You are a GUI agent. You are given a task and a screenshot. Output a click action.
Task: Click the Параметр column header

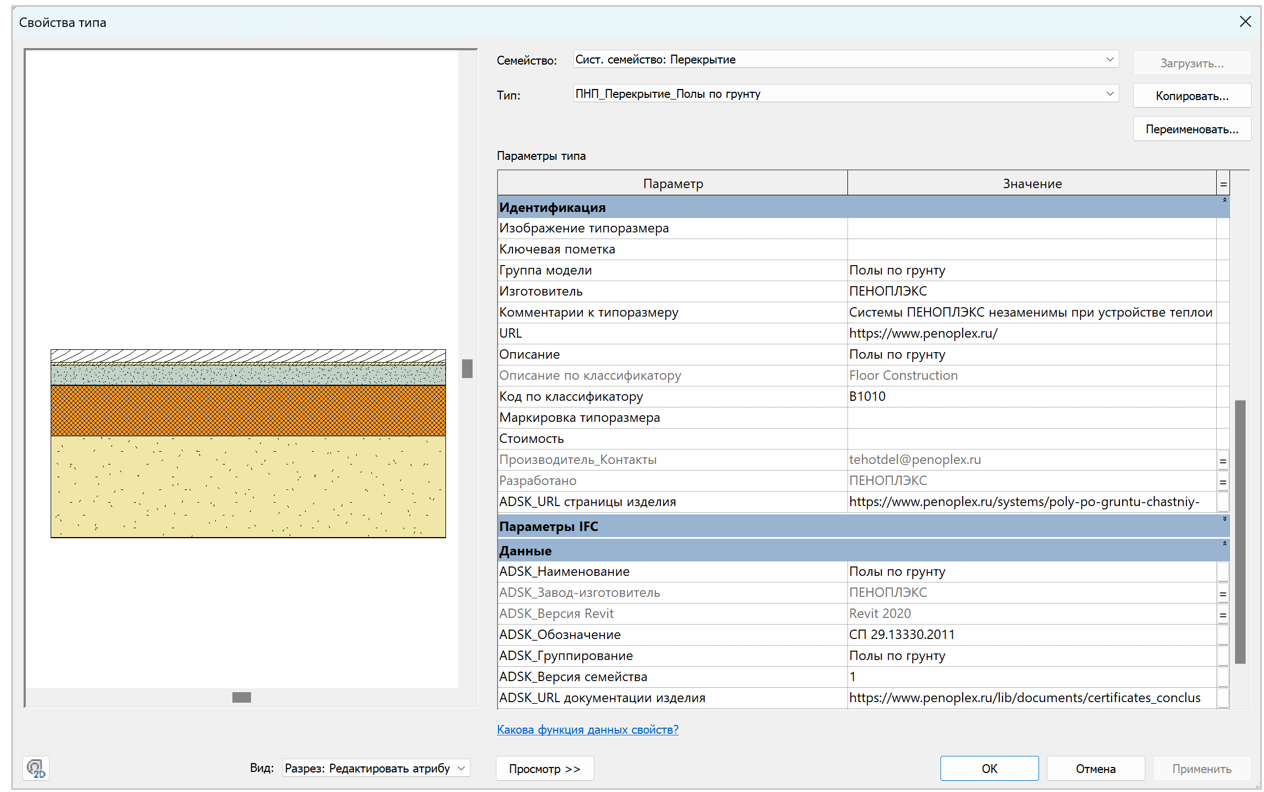(x=673, y=184)
